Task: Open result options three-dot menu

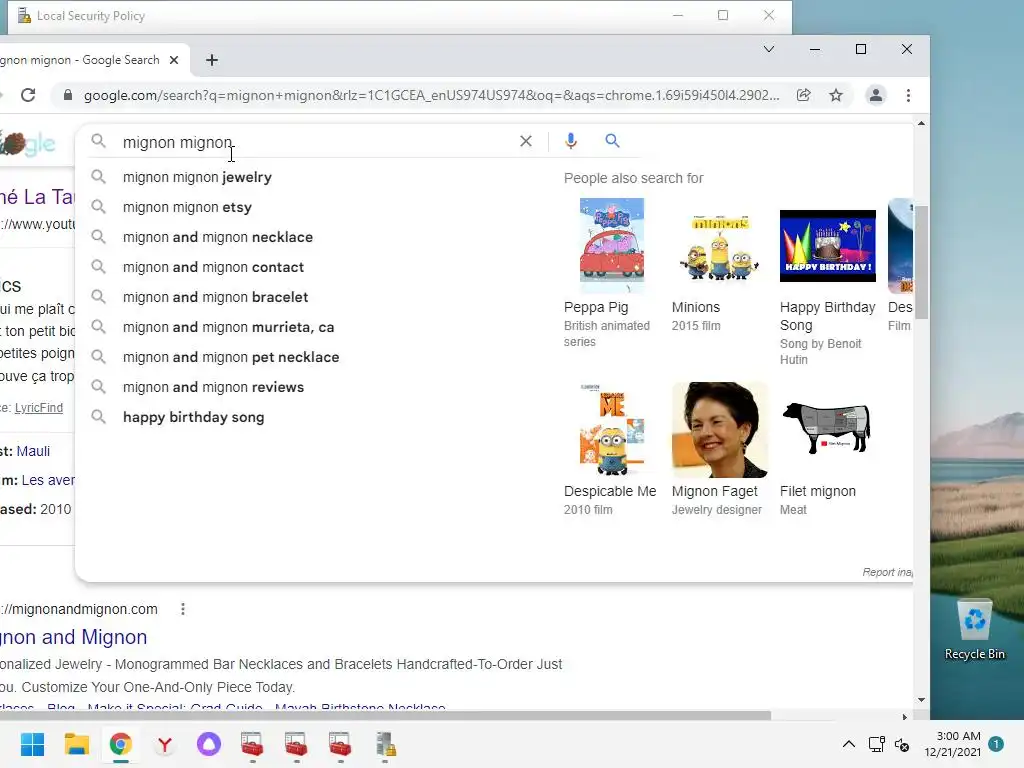Action: (x=183, y=609)
